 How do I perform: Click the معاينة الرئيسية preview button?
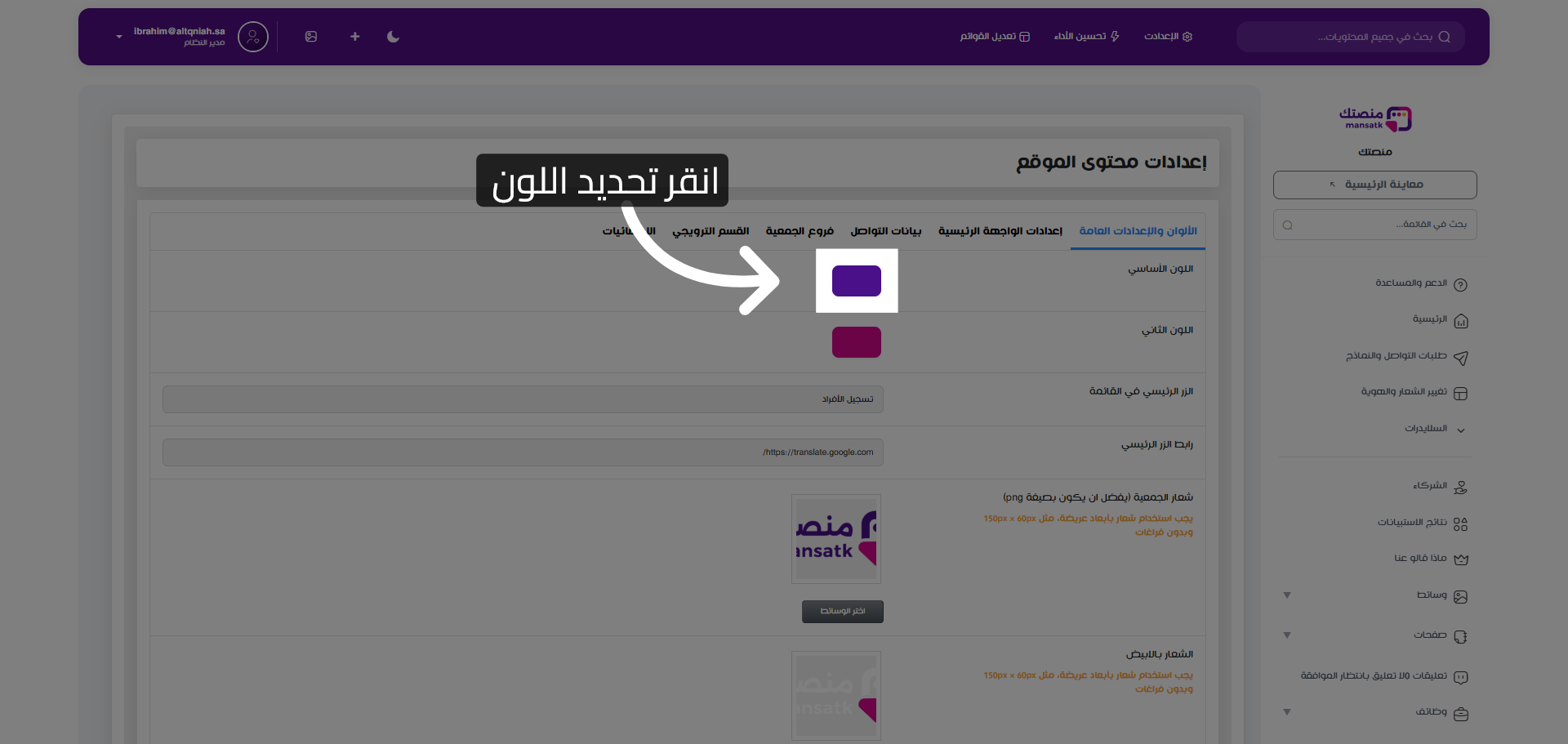click(1374, 185)
